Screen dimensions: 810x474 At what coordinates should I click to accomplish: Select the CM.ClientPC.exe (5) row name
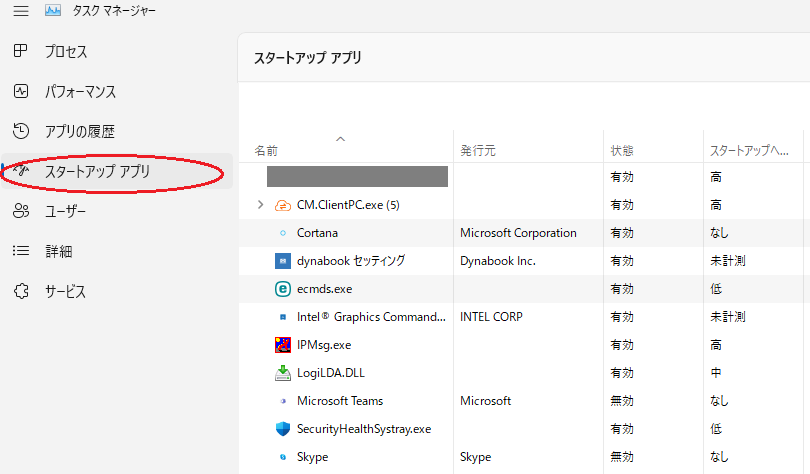(x=348, y=205)
